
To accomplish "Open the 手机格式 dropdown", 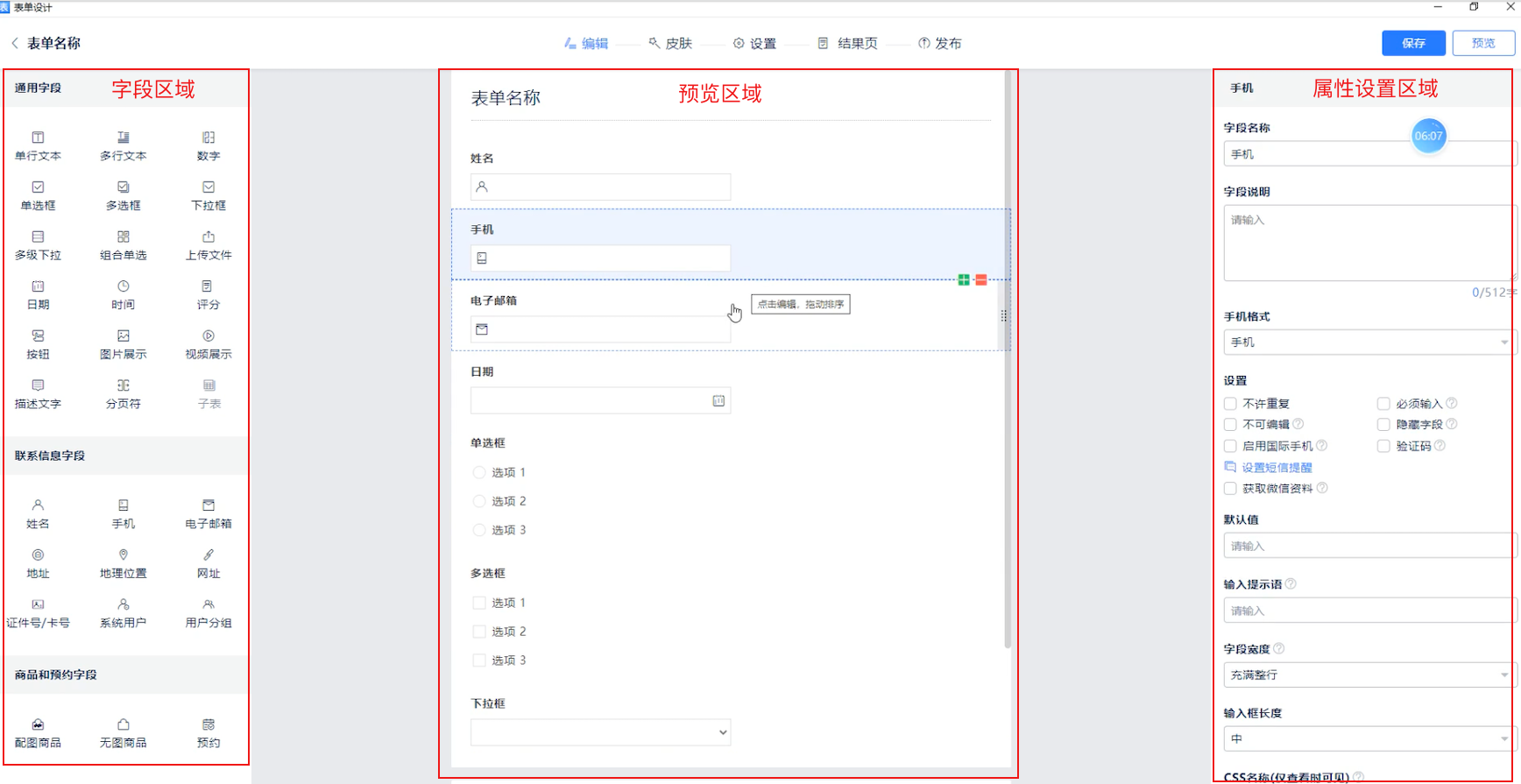I will [x=1369, y=343].
